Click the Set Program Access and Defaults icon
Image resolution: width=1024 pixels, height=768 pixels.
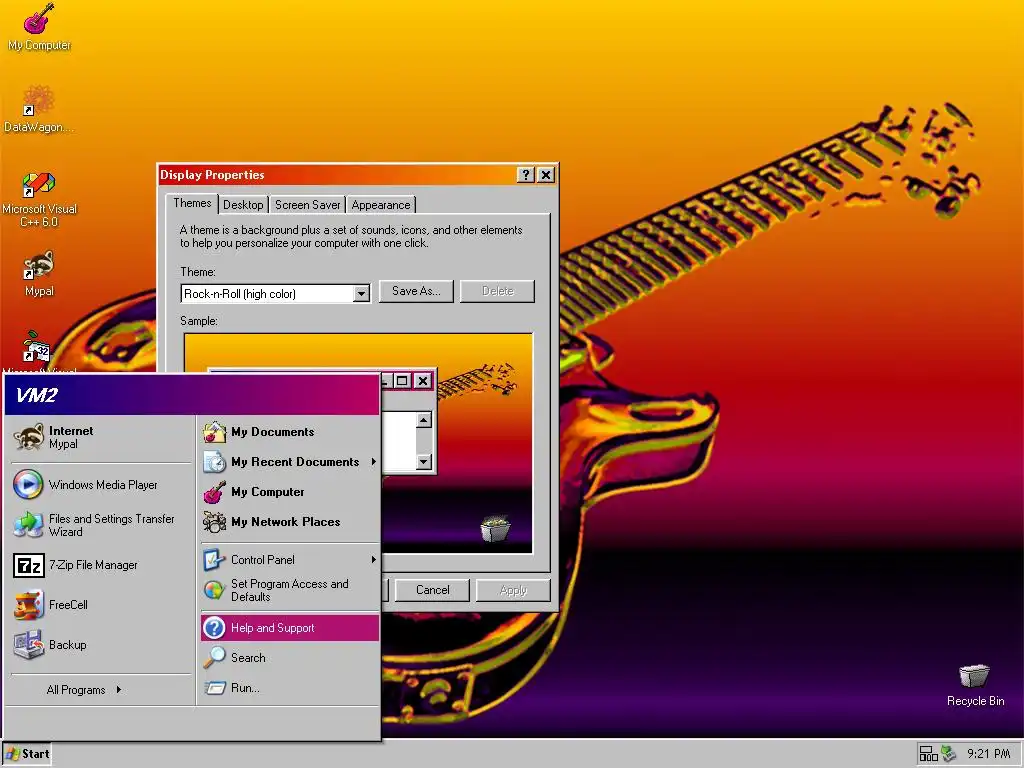214,590
